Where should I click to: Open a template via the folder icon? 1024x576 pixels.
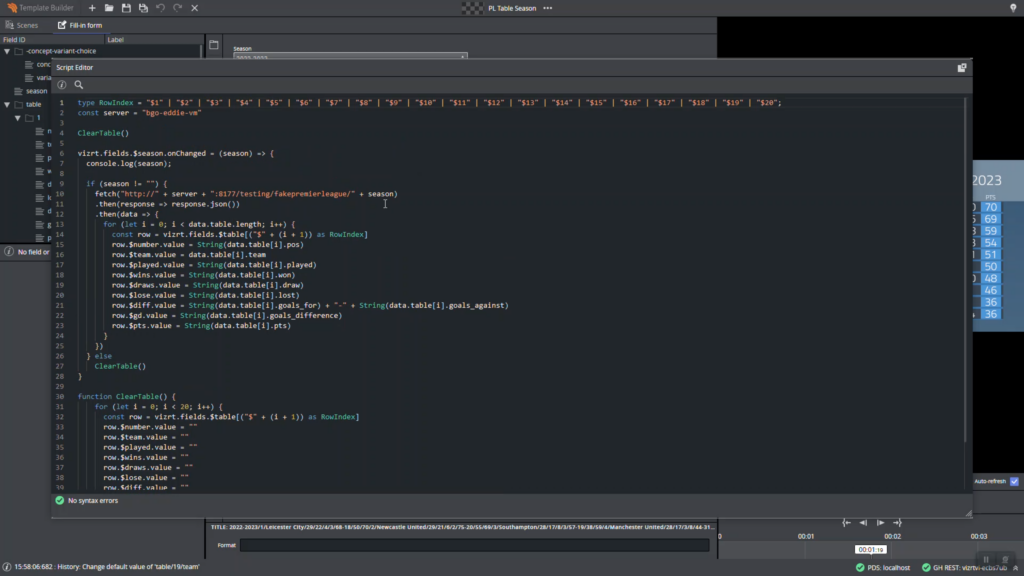[107, 7]
